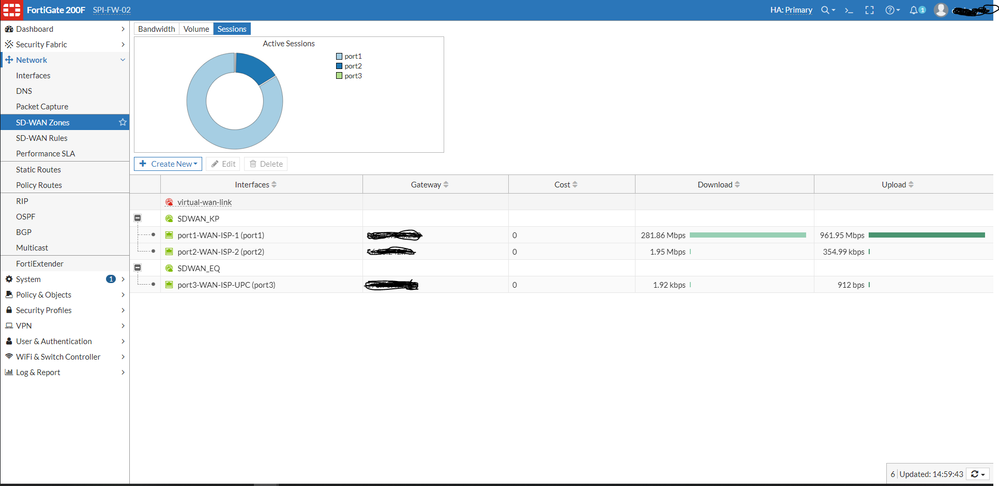Click port2 slice of sessions donut

pyautogui.click(x=254, y=68)
